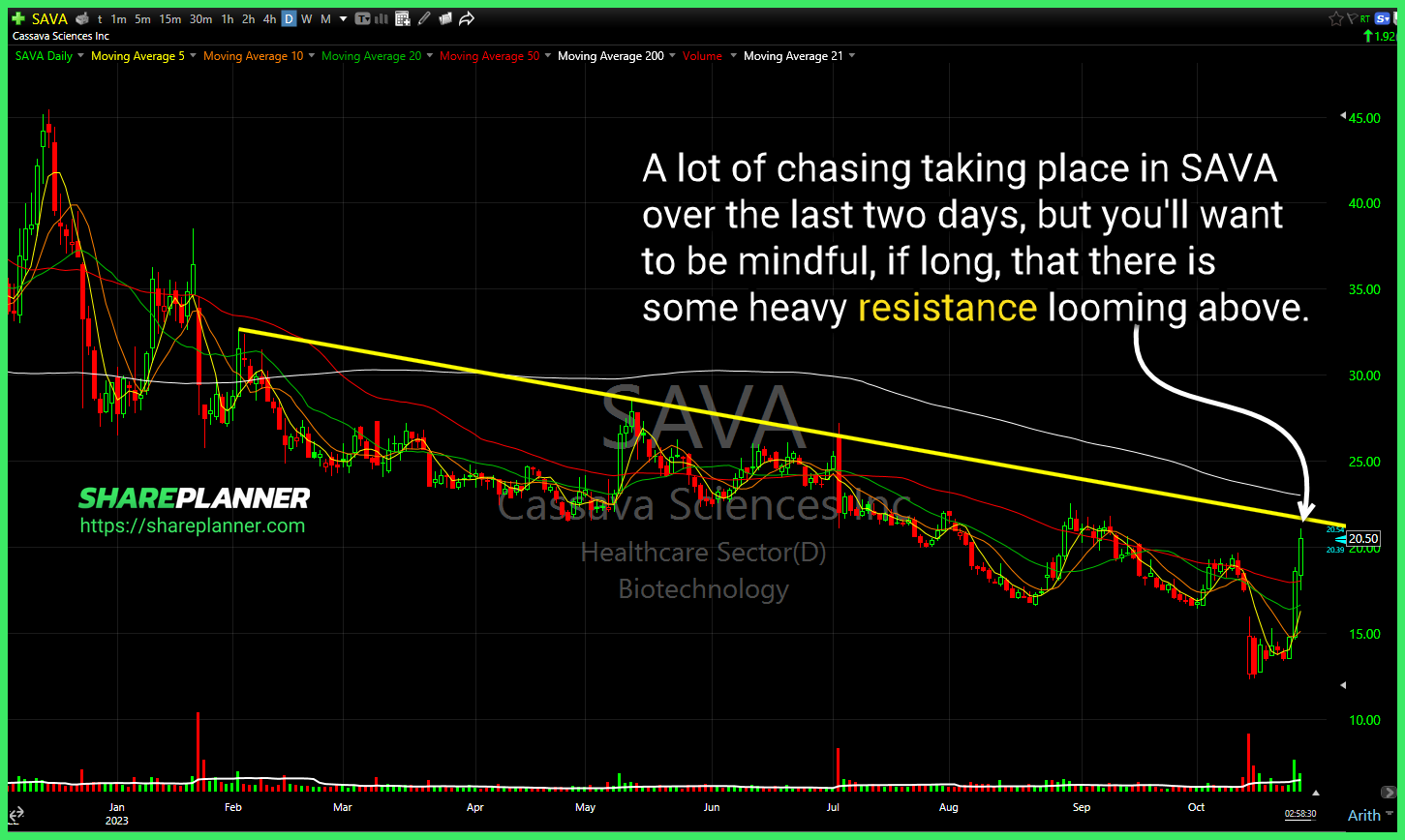
Task: Click the RT real-time data indicator
Action: click(x=1365, y=18)
